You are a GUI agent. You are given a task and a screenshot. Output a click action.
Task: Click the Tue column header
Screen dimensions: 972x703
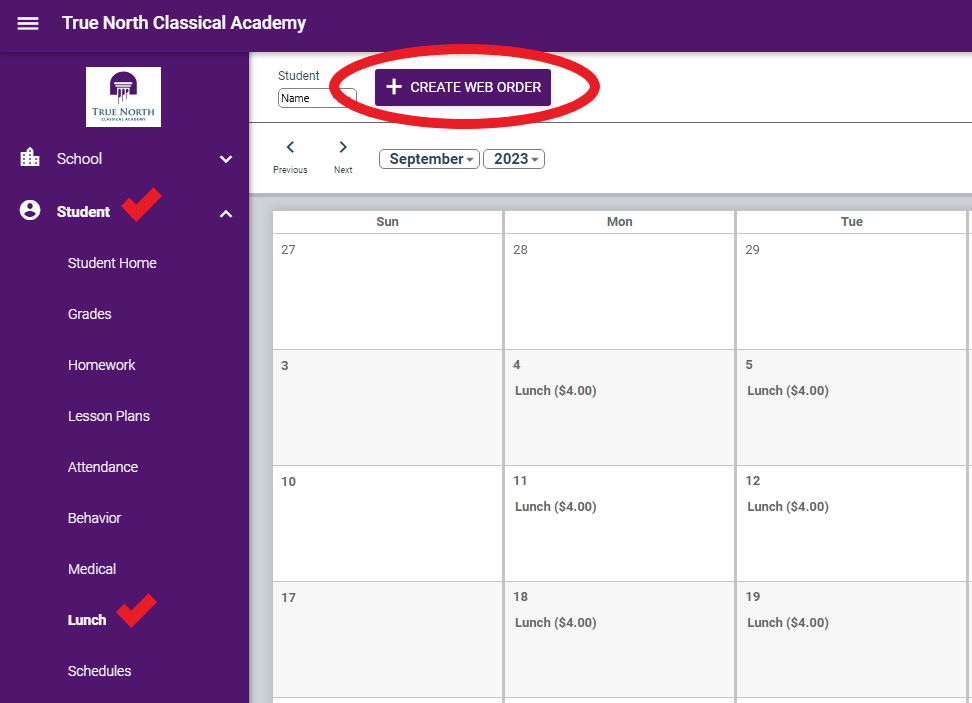coord(851,222)
